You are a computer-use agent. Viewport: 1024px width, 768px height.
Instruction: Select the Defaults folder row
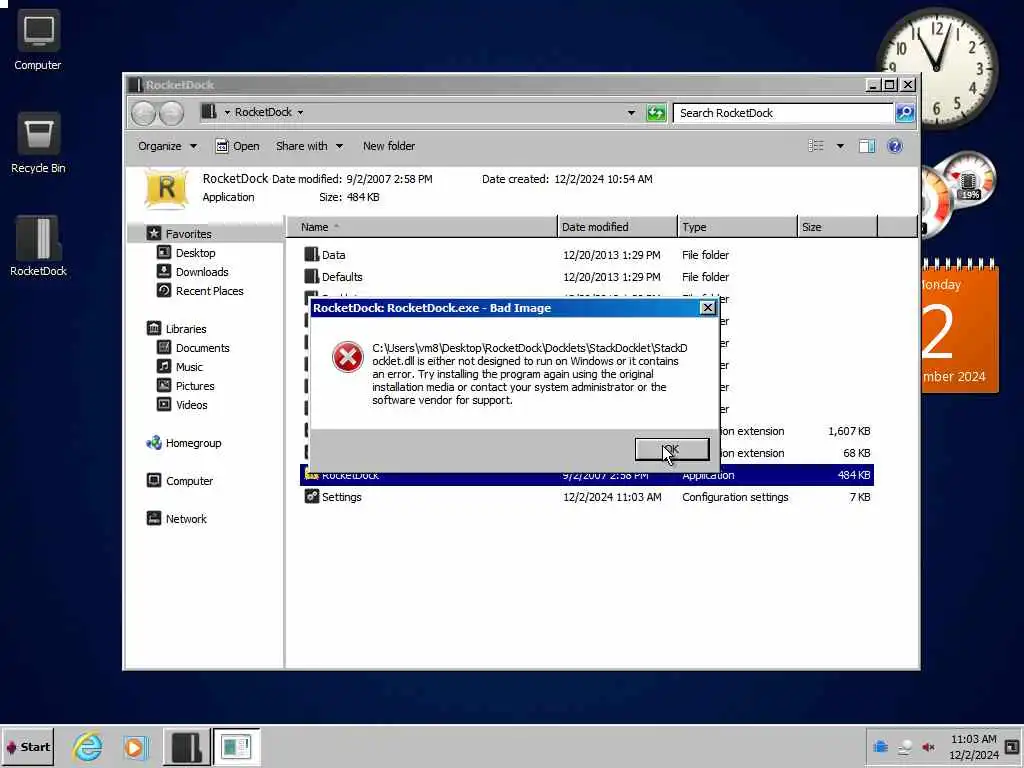click(586, 277)
